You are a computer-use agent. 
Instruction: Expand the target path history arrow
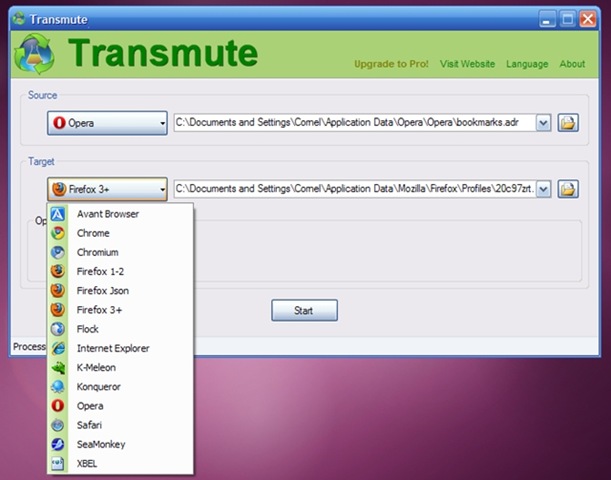pyautogui.click(x=543, y=189)
